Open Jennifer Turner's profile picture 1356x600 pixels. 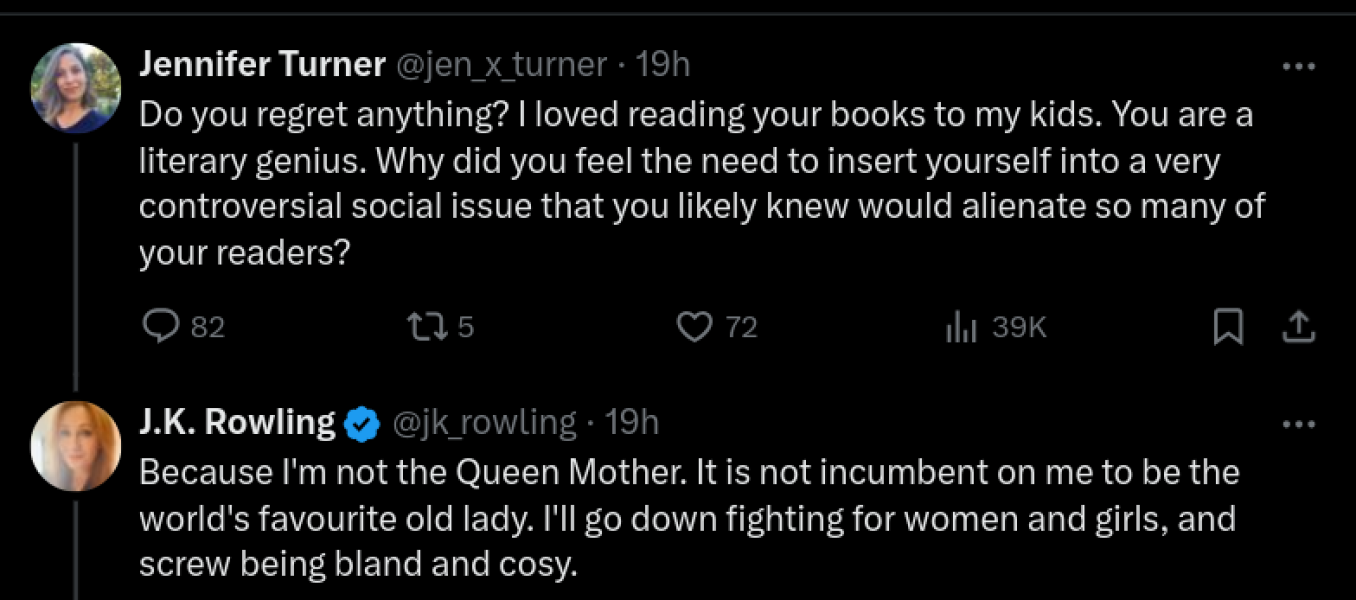click(x=76, y=88)
